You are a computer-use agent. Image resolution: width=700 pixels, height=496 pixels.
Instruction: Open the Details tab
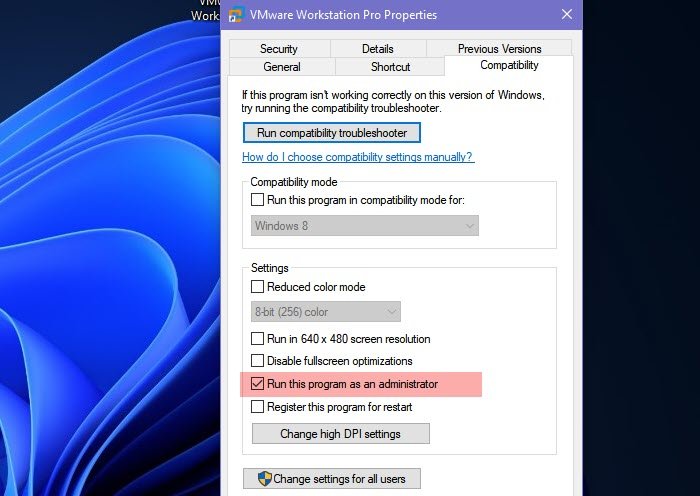tap(378, 49)
